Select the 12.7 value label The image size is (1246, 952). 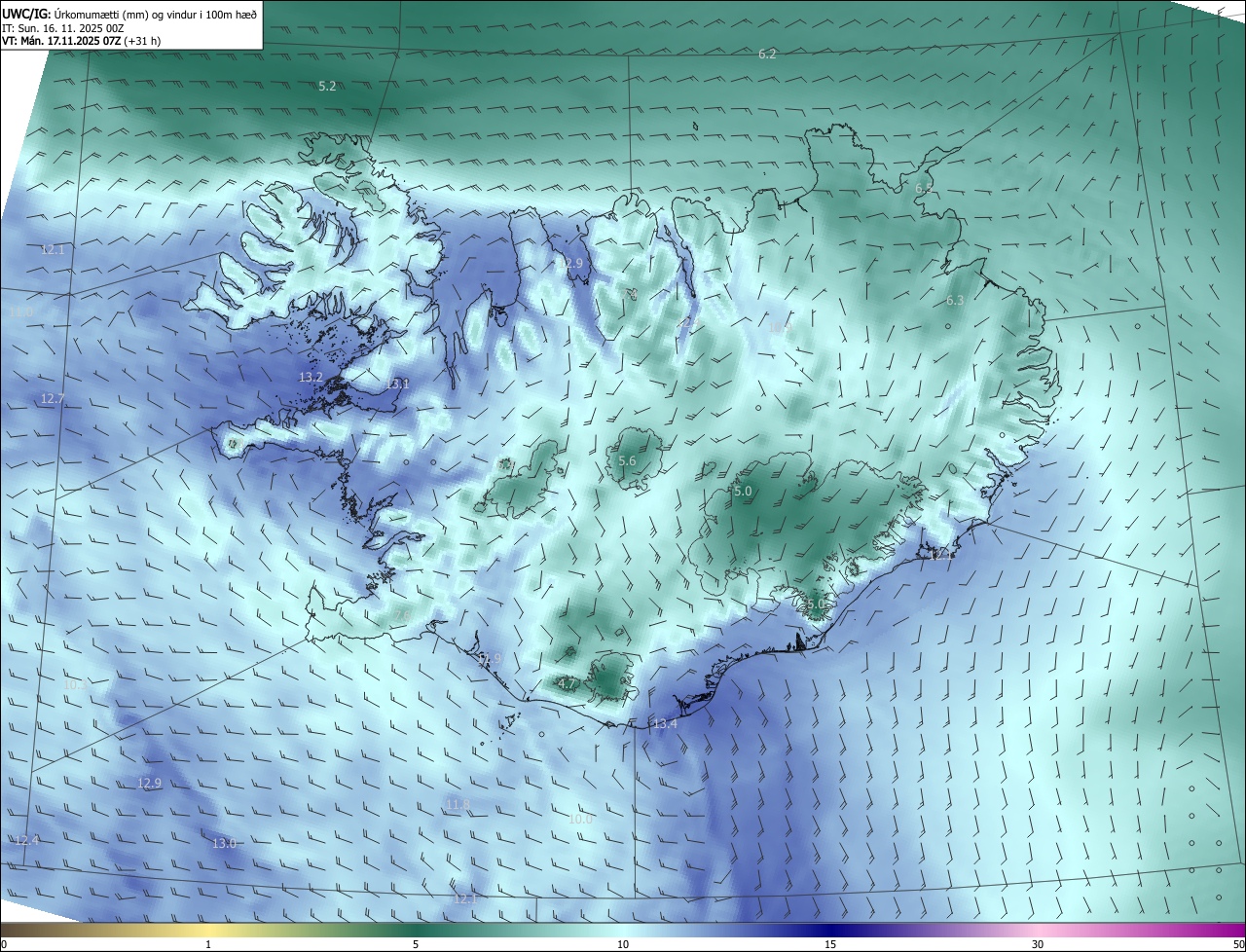click(52, 398)
